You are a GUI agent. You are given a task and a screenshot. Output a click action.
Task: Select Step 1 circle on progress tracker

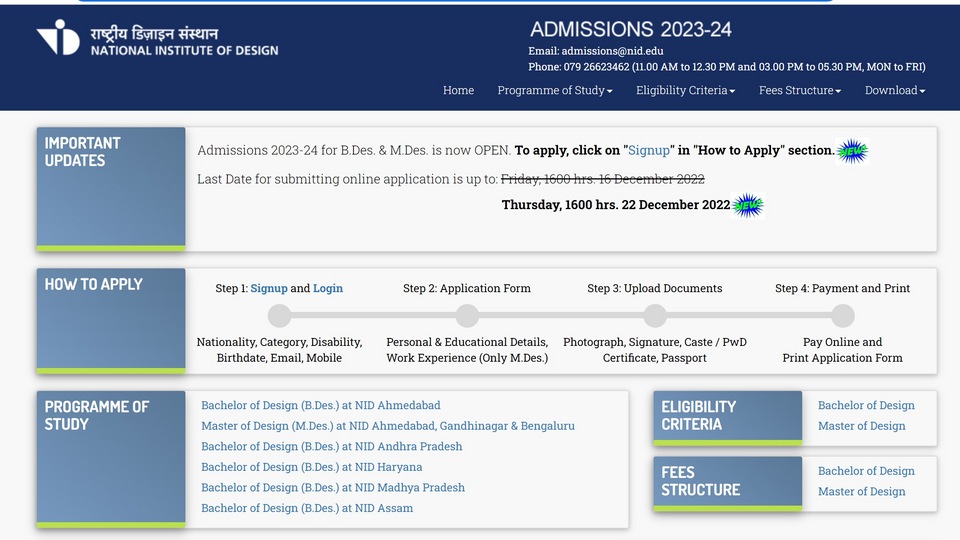279,316
